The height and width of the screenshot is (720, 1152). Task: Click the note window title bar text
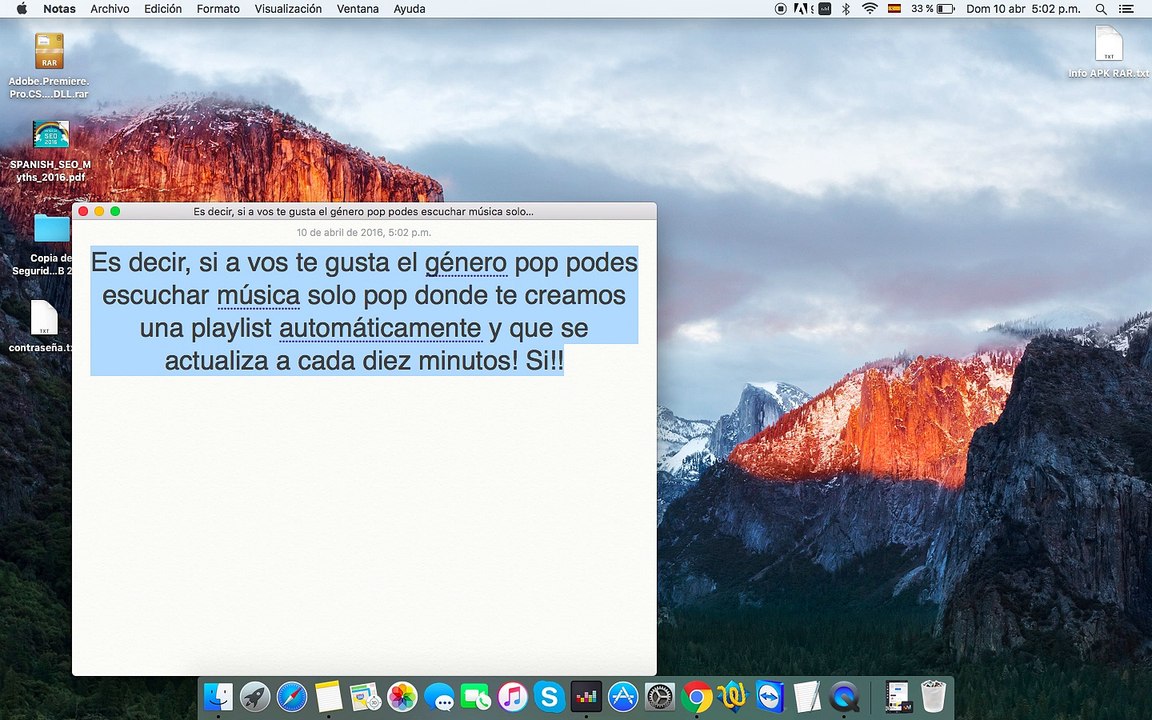click(364, 212)
